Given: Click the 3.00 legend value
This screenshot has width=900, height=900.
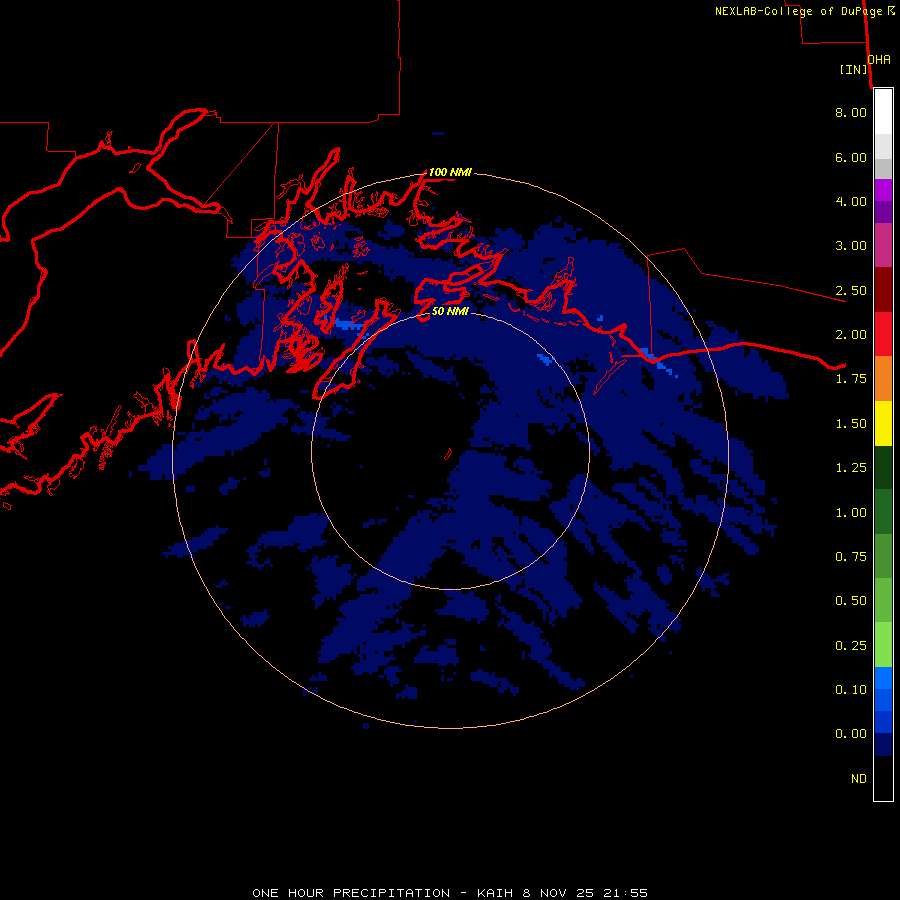Looking at the screenshot, I should coord(851,246).
